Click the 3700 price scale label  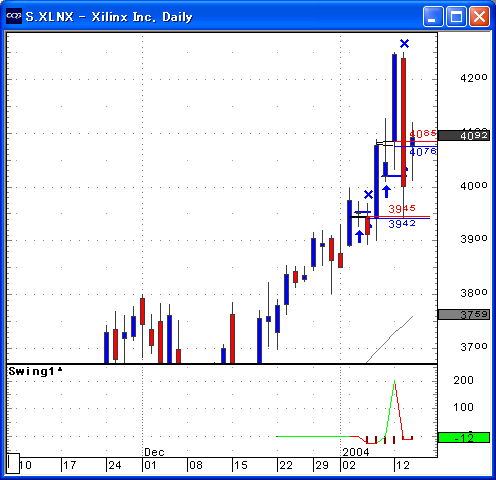pyautogui.click(x=474, y=347)
